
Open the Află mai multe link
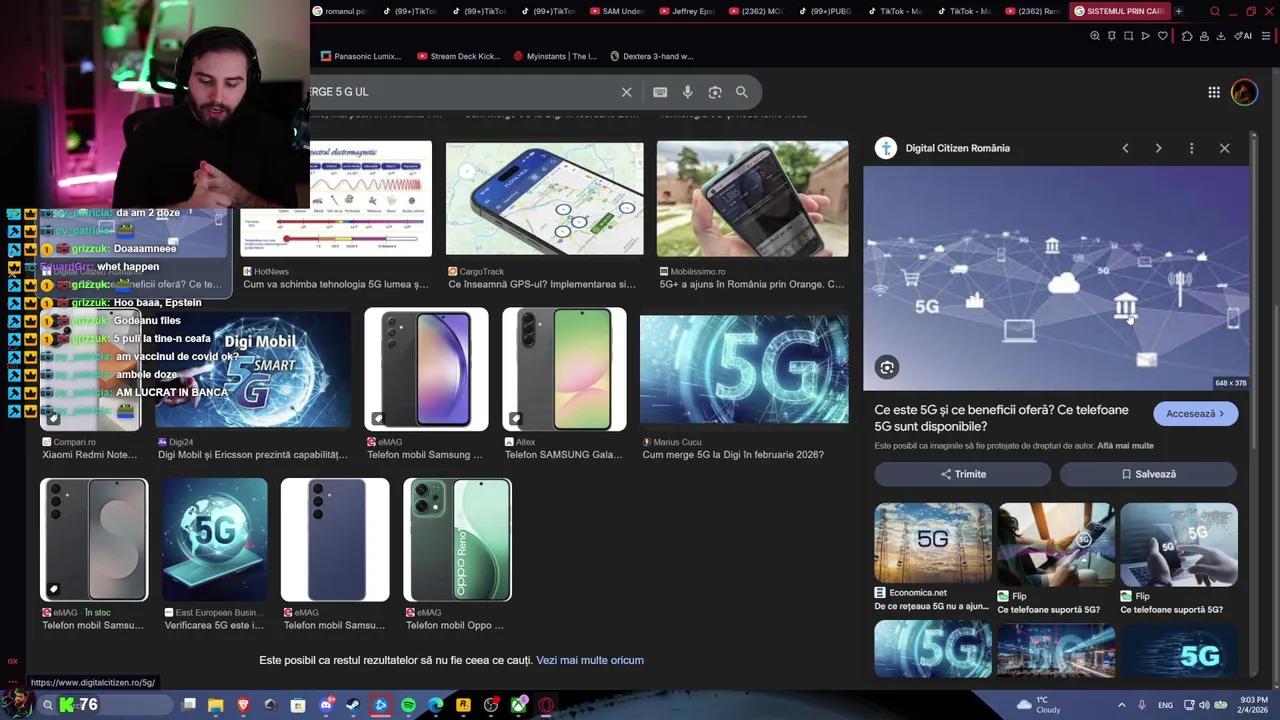point(1125,446)
